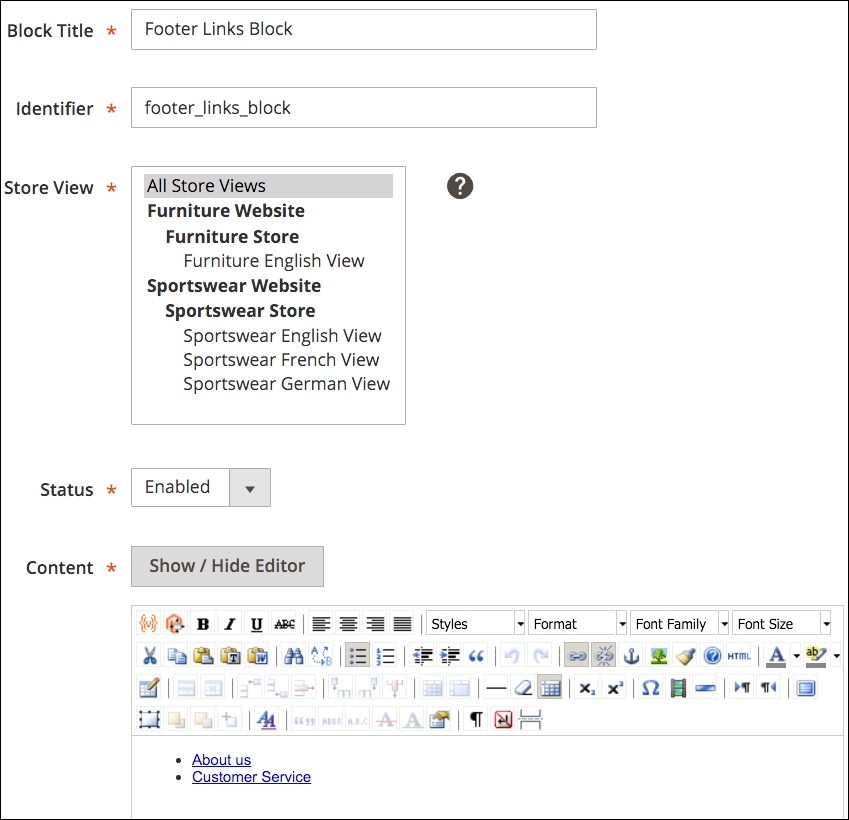Viewport: 849px width, 820px height.
Task: Click the Show / Hide Editor button
Action: click(x=227, y=566)
